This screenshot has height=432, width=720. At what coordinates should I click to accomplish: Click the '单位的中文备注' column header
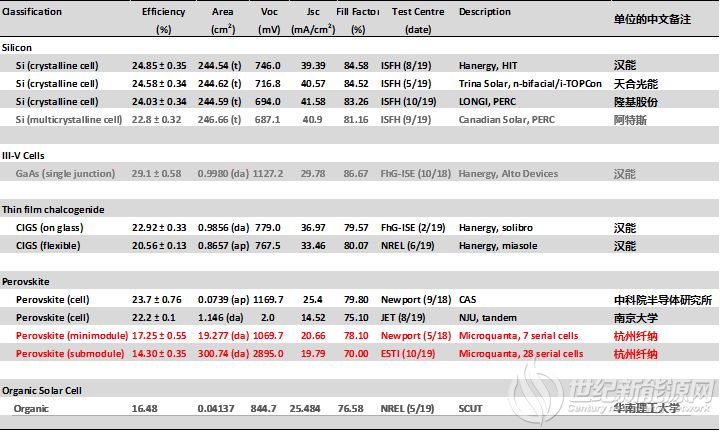(x=652, y=19)
